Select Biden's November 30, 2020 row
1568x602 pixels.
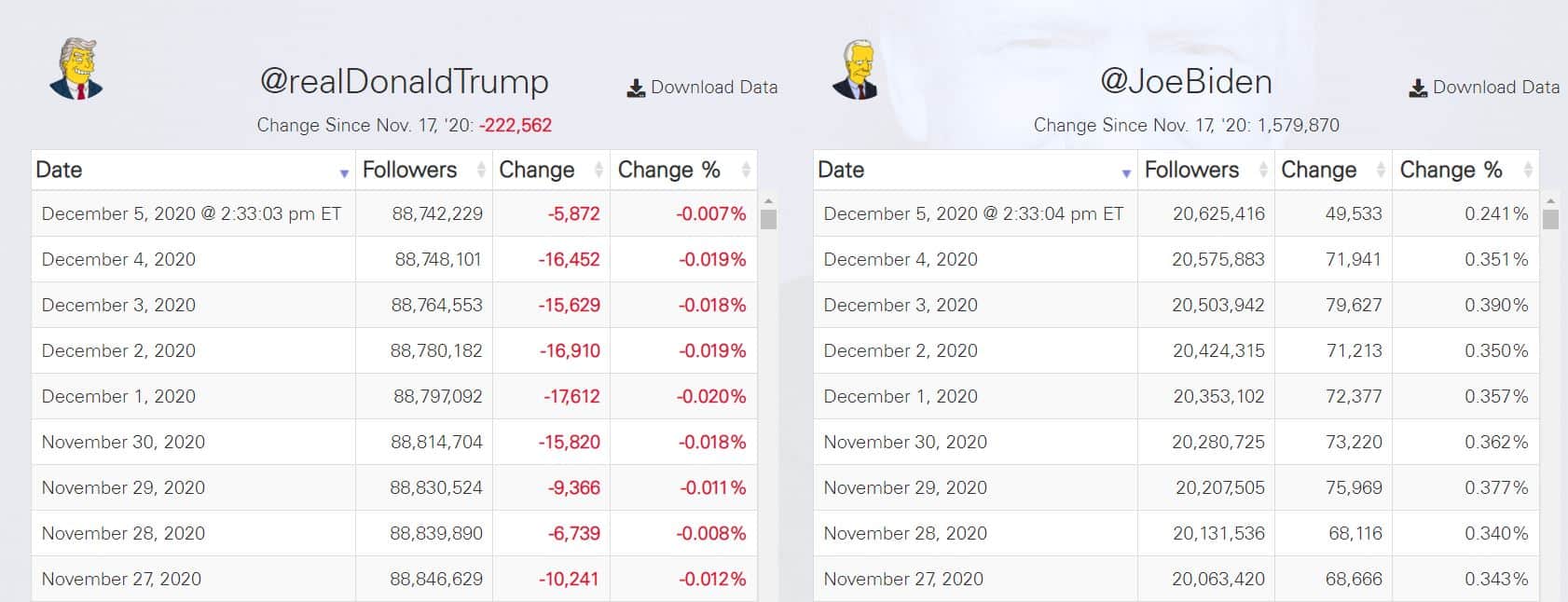[x=1176, y=442]
